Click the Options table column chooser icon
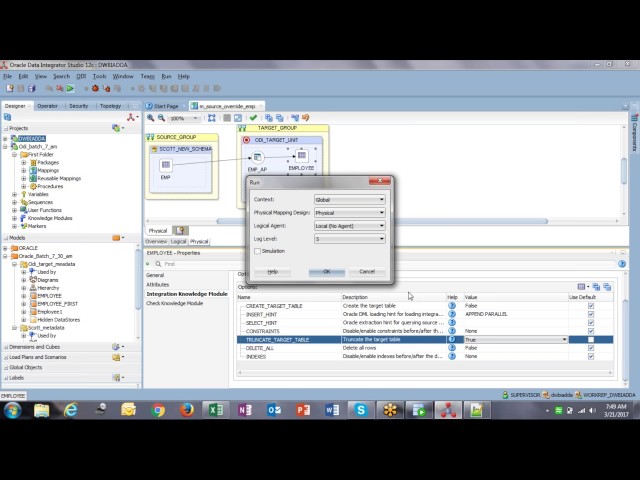 pos(582,287)
